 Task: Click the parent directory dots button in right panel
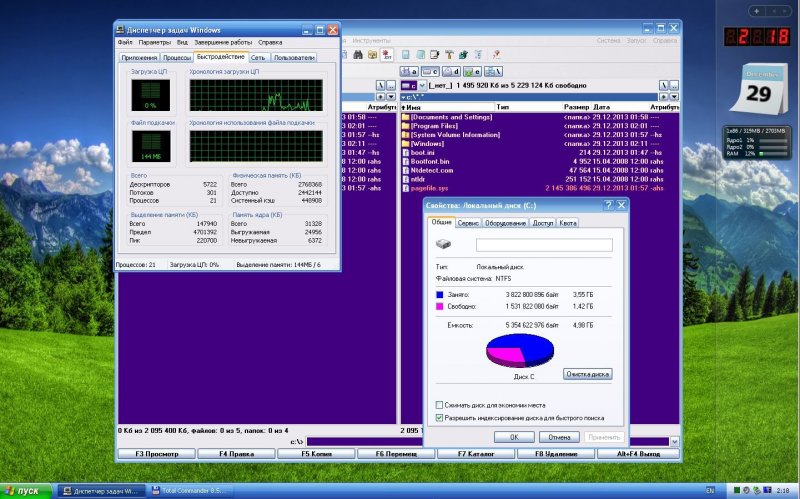(x=674, y=85)
